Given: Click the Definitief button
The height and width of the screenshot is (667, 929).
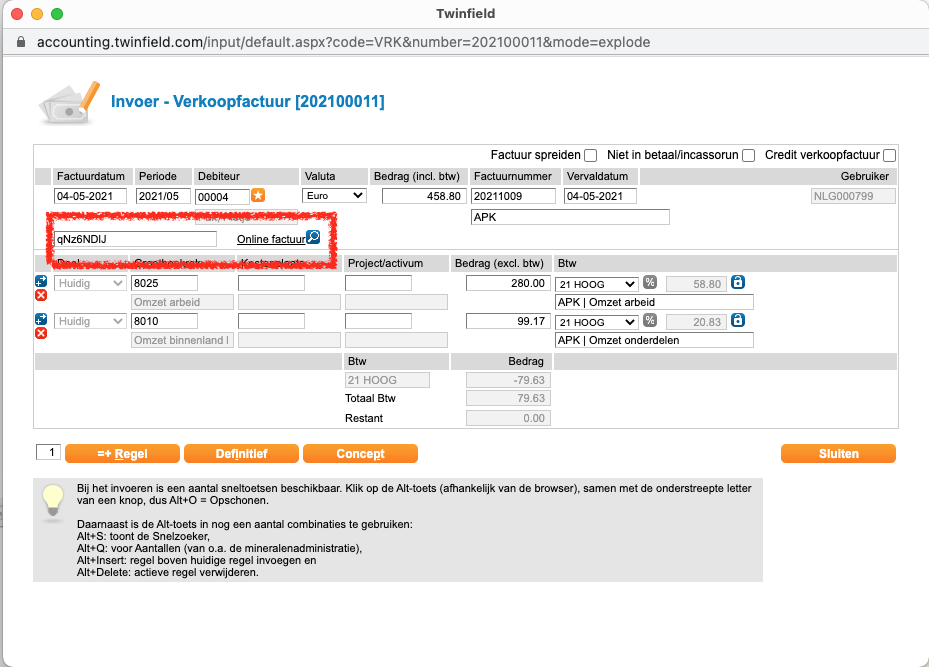Looking at the screenshot, I should [241, 454].
